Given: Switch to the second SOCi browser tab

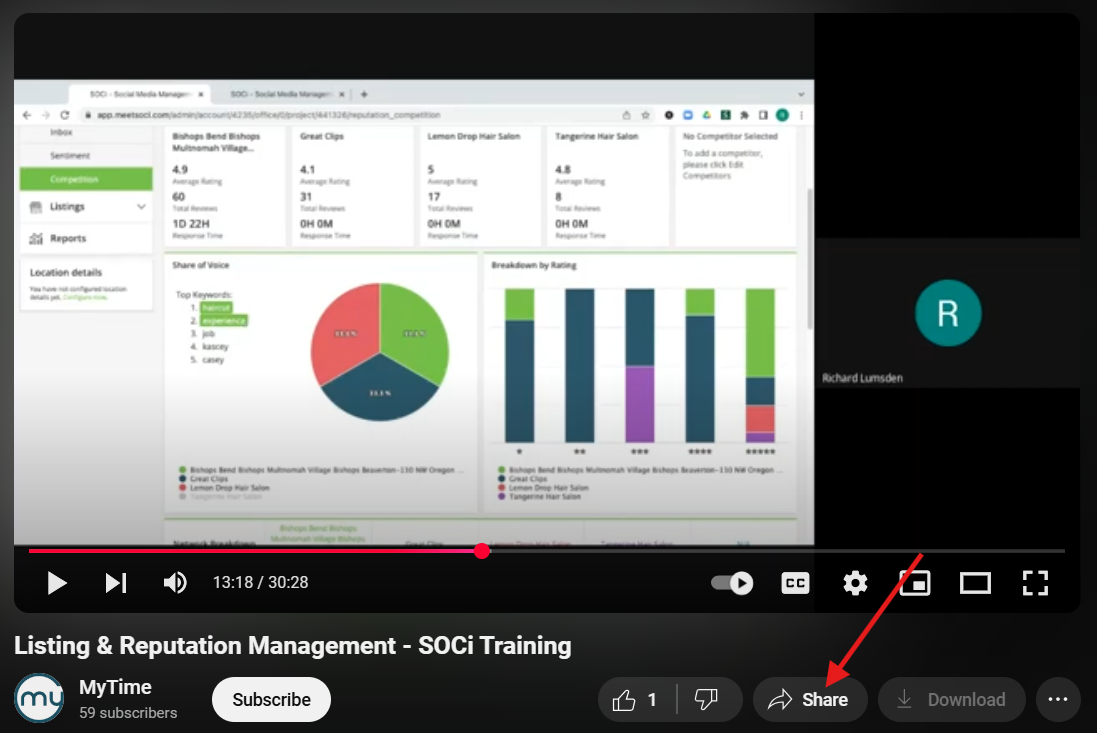Looking at the screenshot, I should pos(282,94).
